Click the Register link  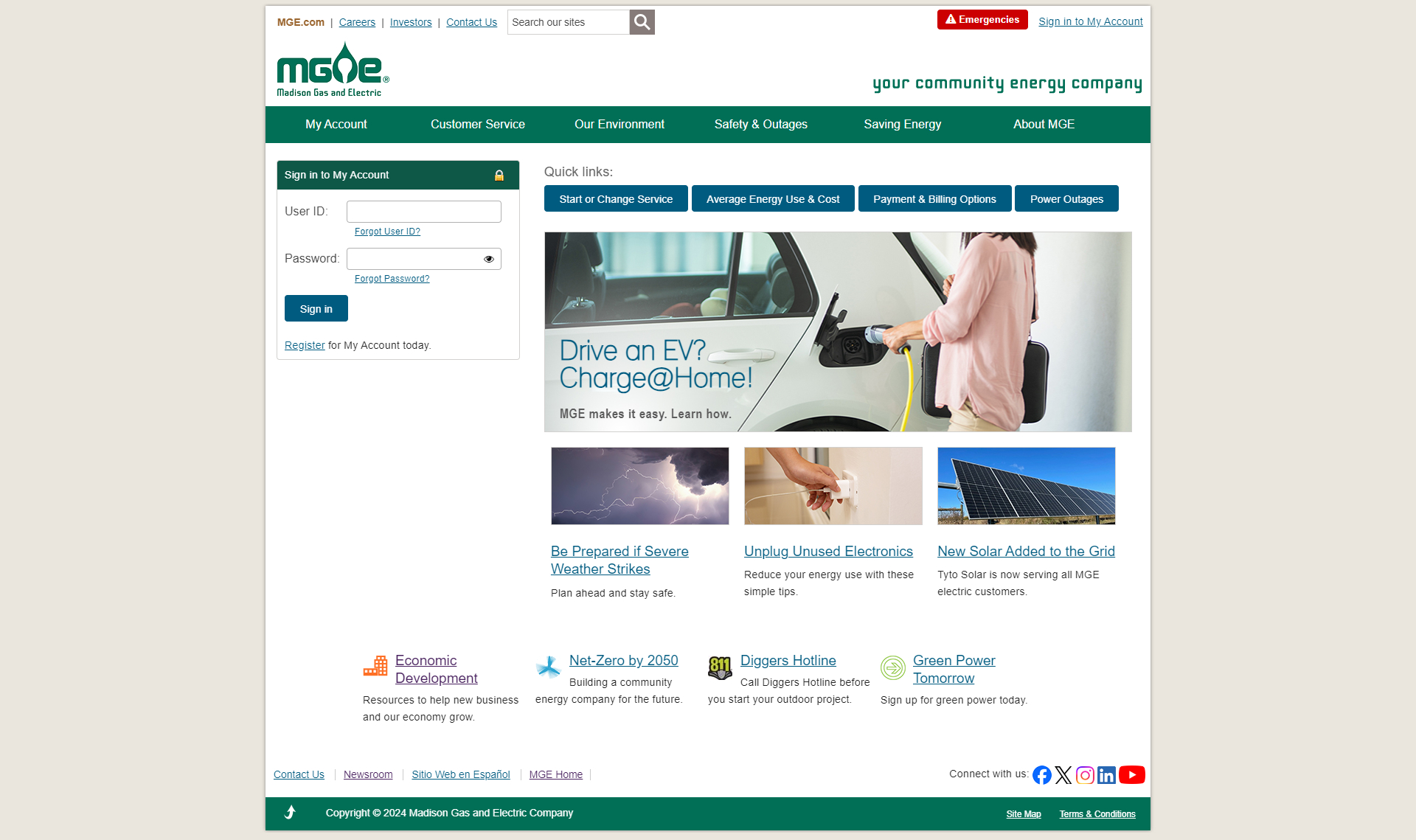point(305,345)
